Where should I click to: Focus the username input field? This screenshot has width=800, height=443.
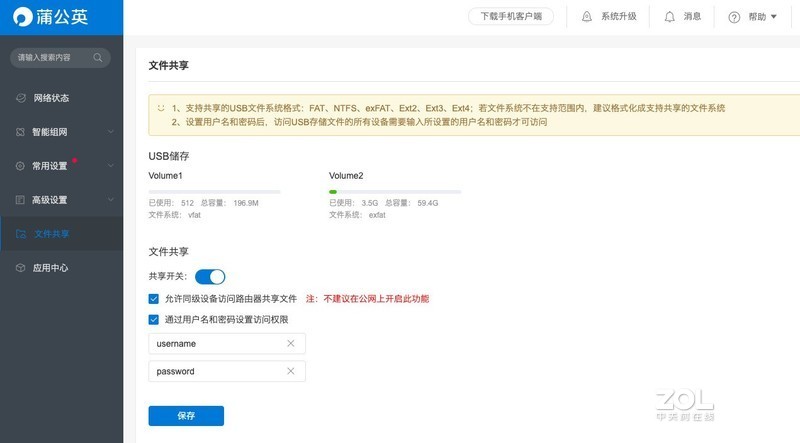(x=227, y=343)
